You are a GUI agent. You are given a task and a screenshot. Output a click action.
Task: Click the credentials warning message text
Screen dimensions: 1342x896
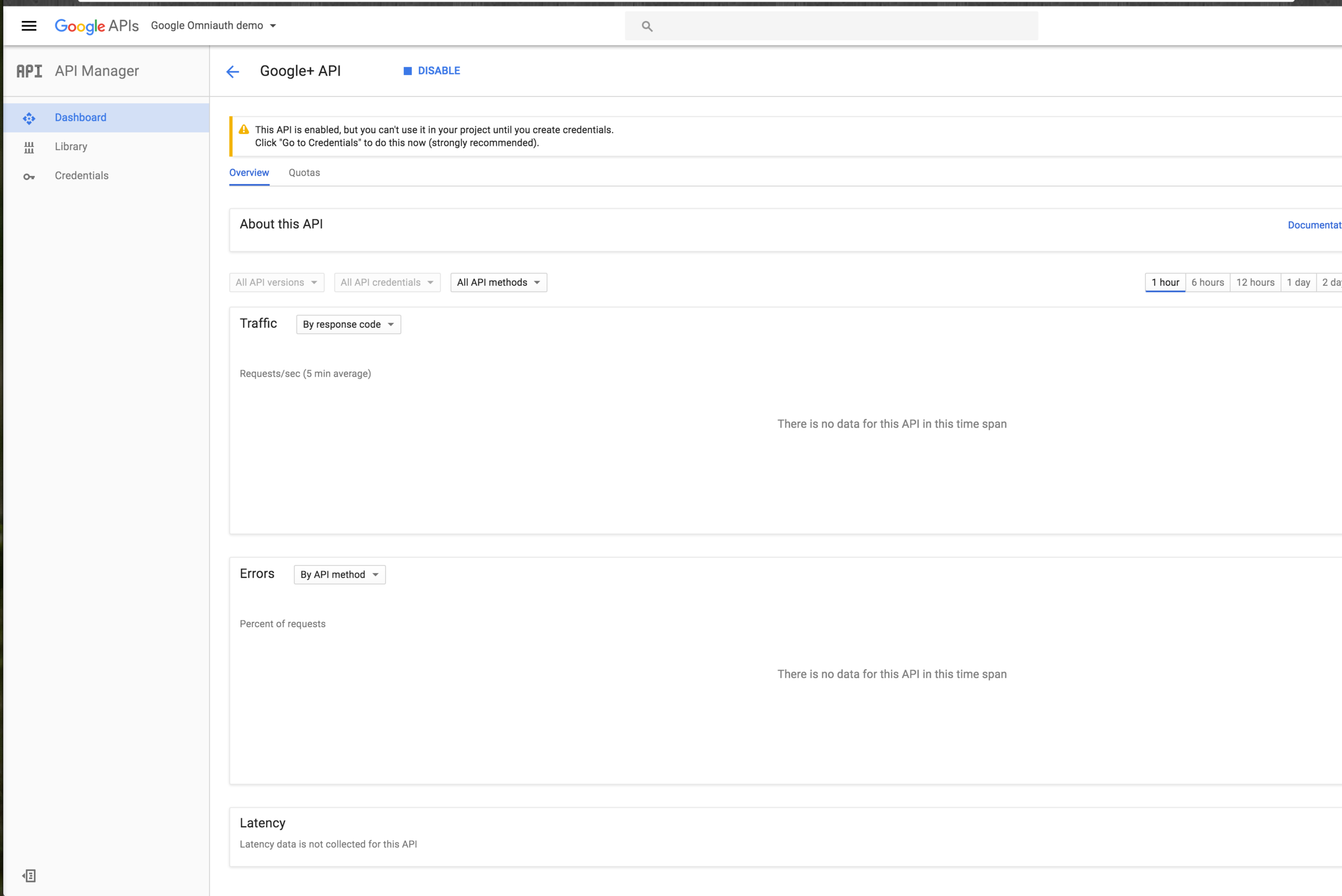click(x=434, y=137)
